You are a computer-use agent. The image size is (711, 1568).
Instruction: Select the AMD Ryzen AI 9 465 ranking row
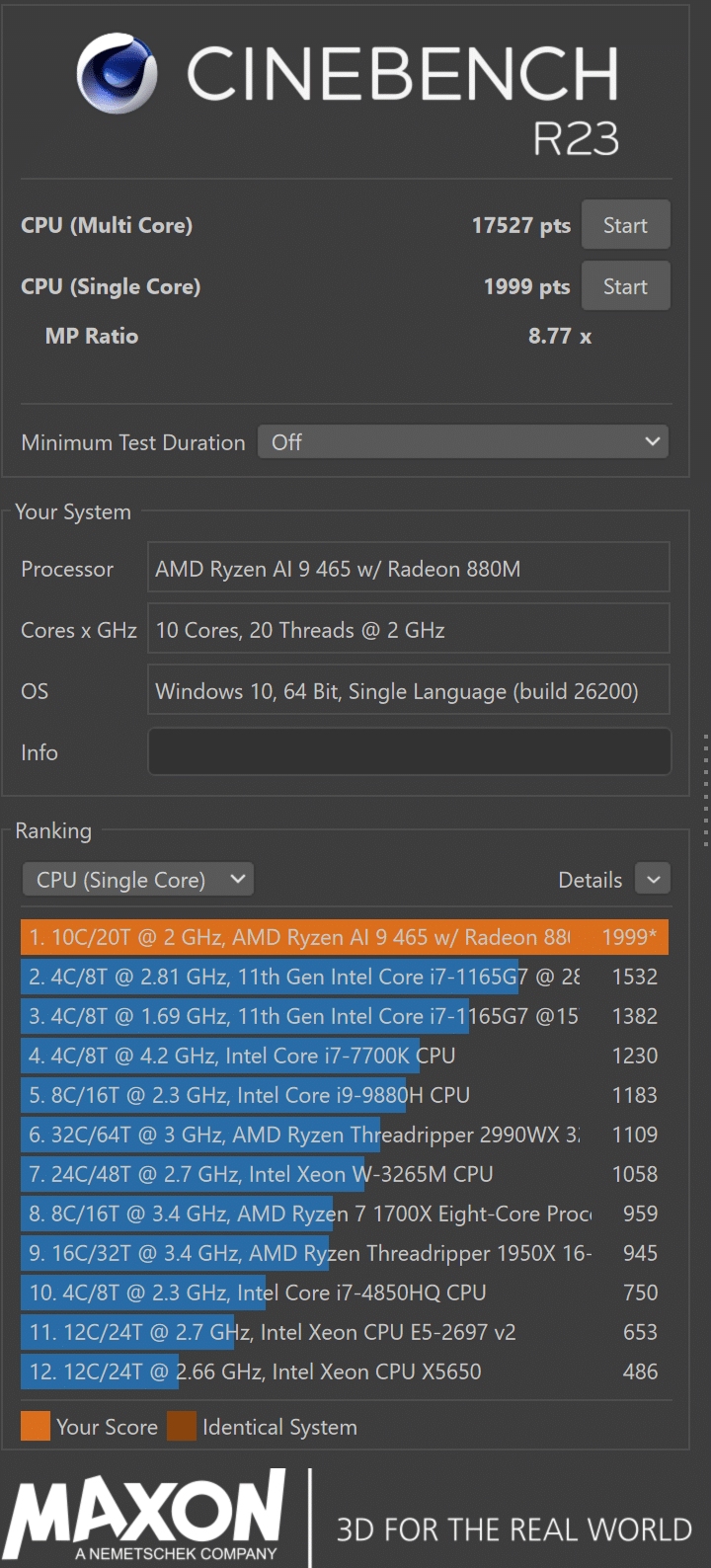coord(344,937)
